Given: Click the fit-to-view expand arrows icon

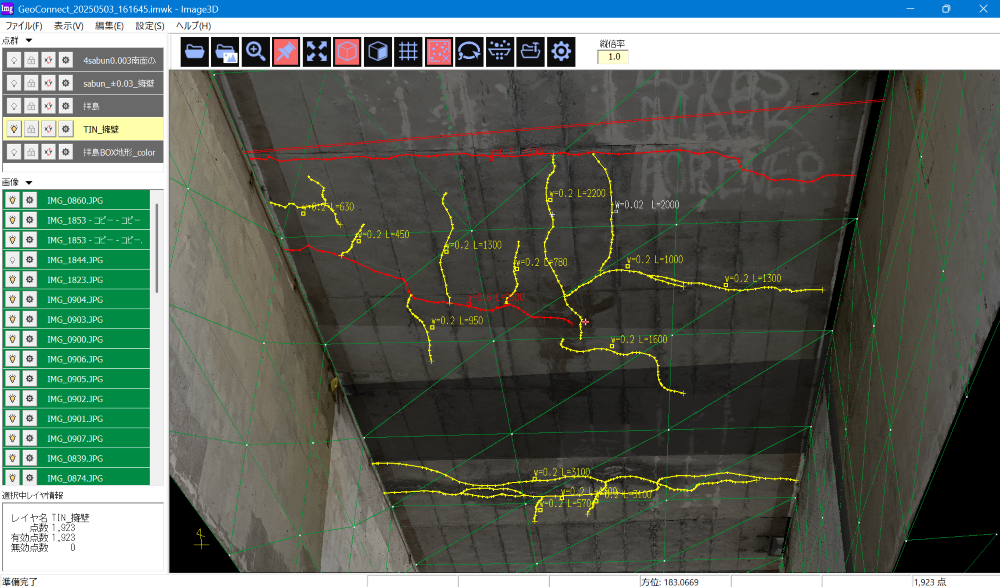Looking at the screenshot, I should pos(316,52).
